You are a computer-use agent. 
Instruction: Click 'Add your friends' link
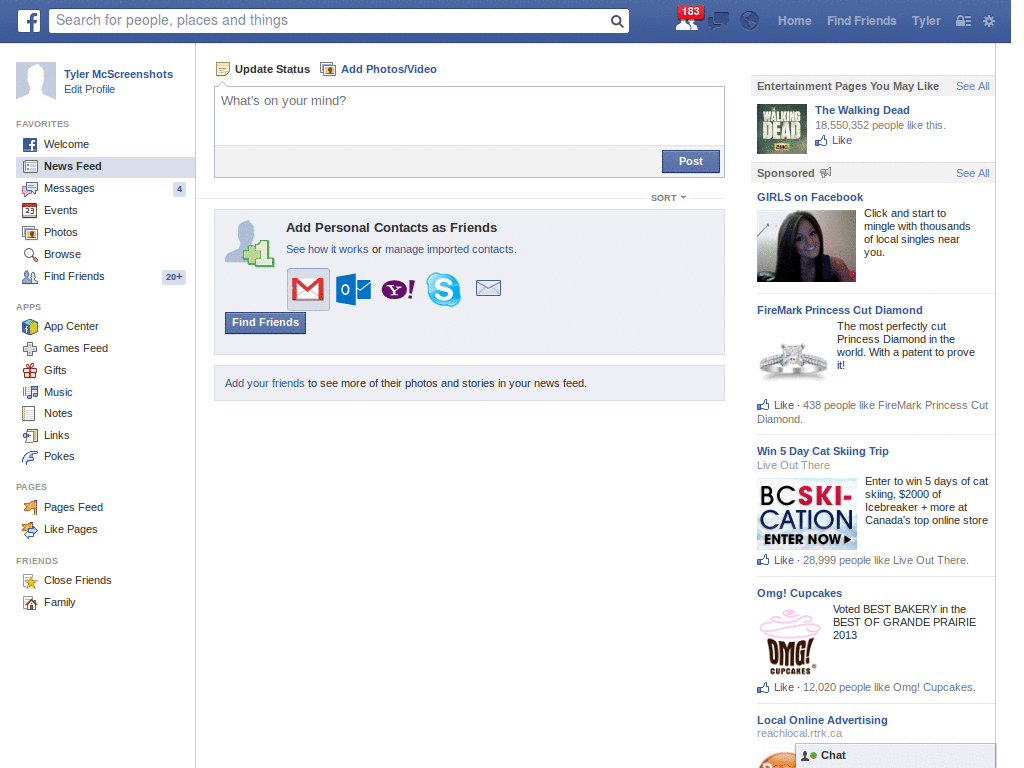(x=264, y=383)
